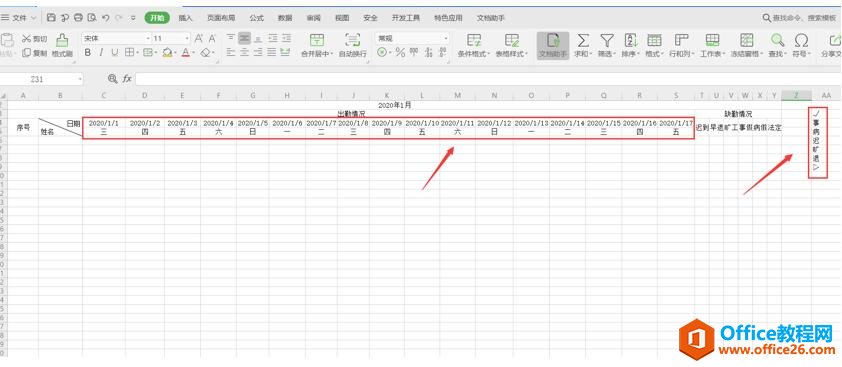Click Merge and Center (合并居中) icon
Viewport: 842px width, 367px height.
[x=317, y=40]
